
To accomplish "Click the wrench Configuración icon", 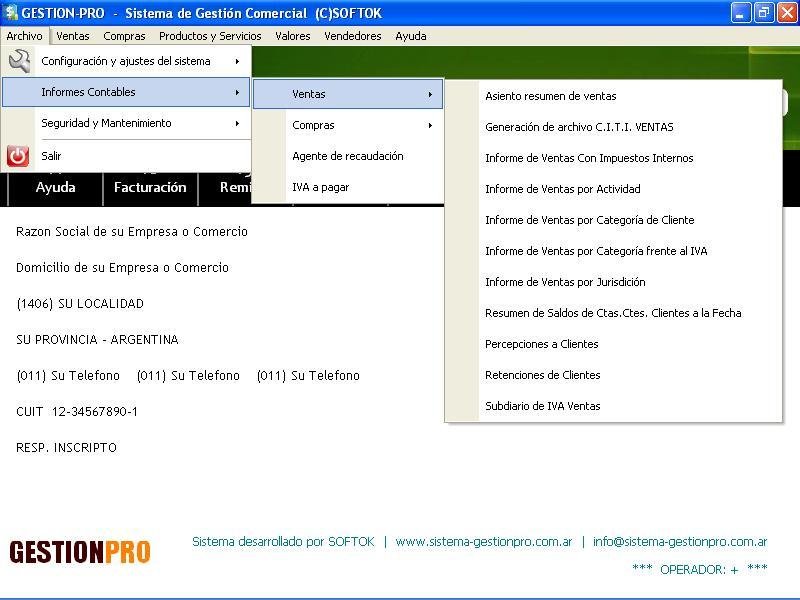I will [x=18, y=61].
